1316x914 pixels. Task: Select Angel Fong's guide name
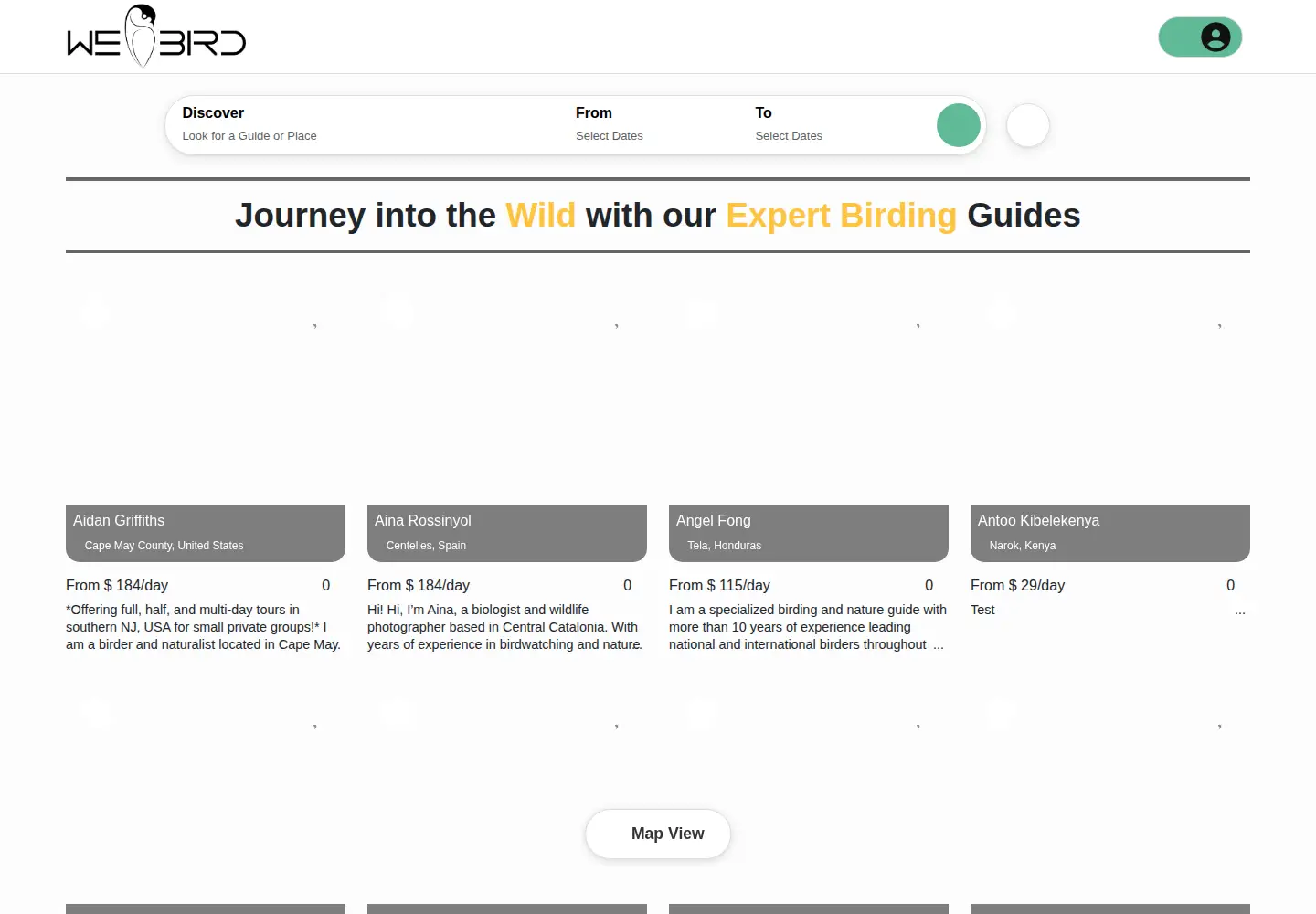(714, 520)
